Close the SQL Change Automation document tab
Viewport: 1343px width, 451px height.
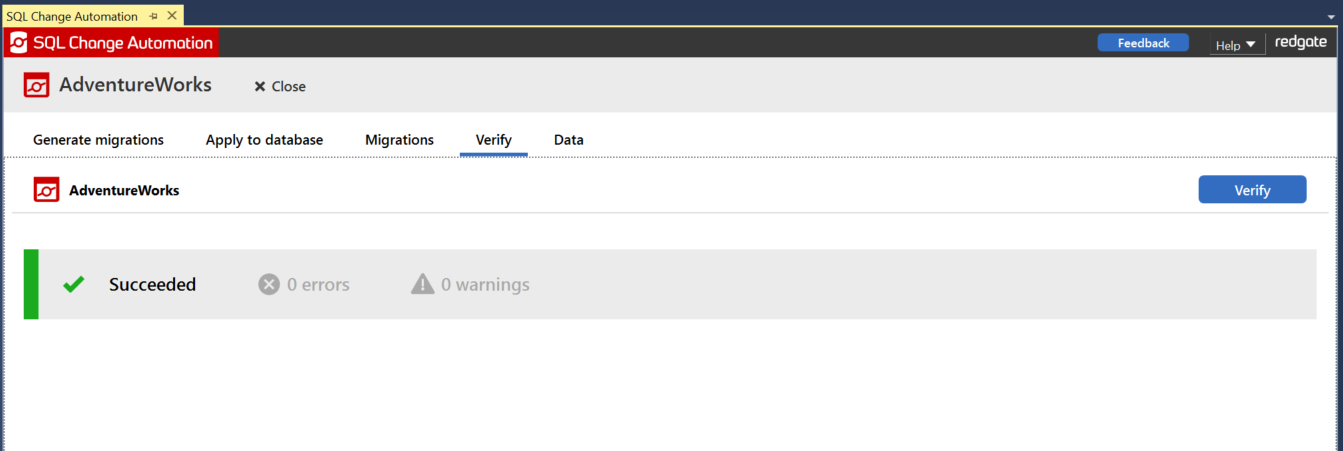[x=171, y=17]
